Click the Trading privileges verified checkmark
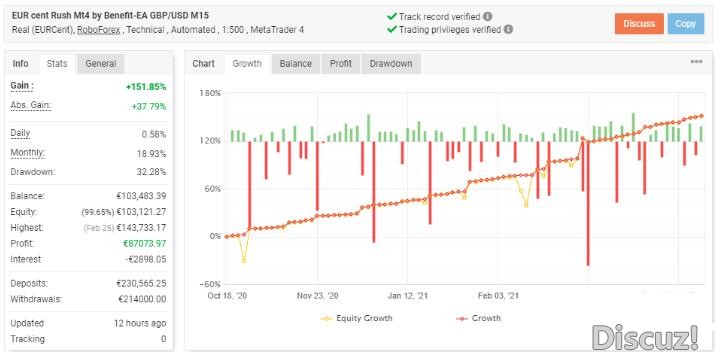This screenshot has height=362, width=715. (x=391, y=30)
